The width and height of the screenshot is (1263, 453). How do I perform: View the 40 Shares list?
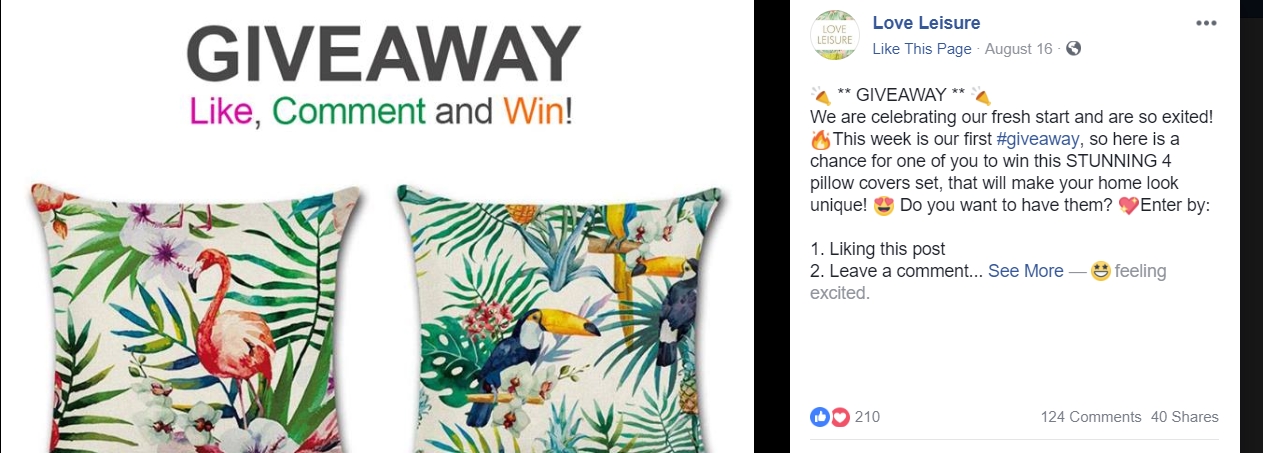tap(1185, 417)
